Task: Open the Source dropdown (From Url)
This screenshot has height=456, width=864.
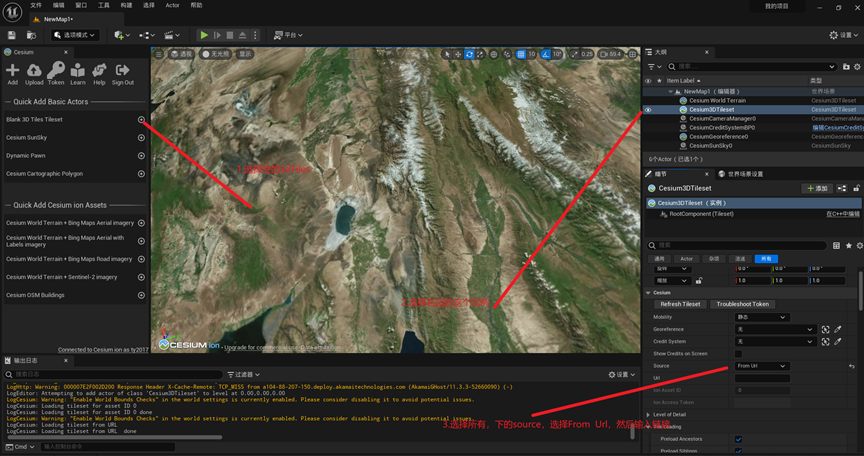Action: pyautogui.click(x=762, y=366)
